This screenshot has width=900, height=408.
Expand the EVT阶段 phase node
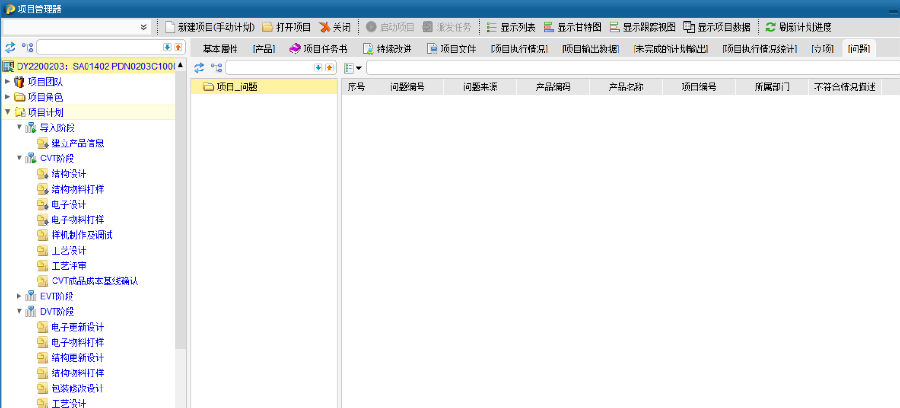19,296
